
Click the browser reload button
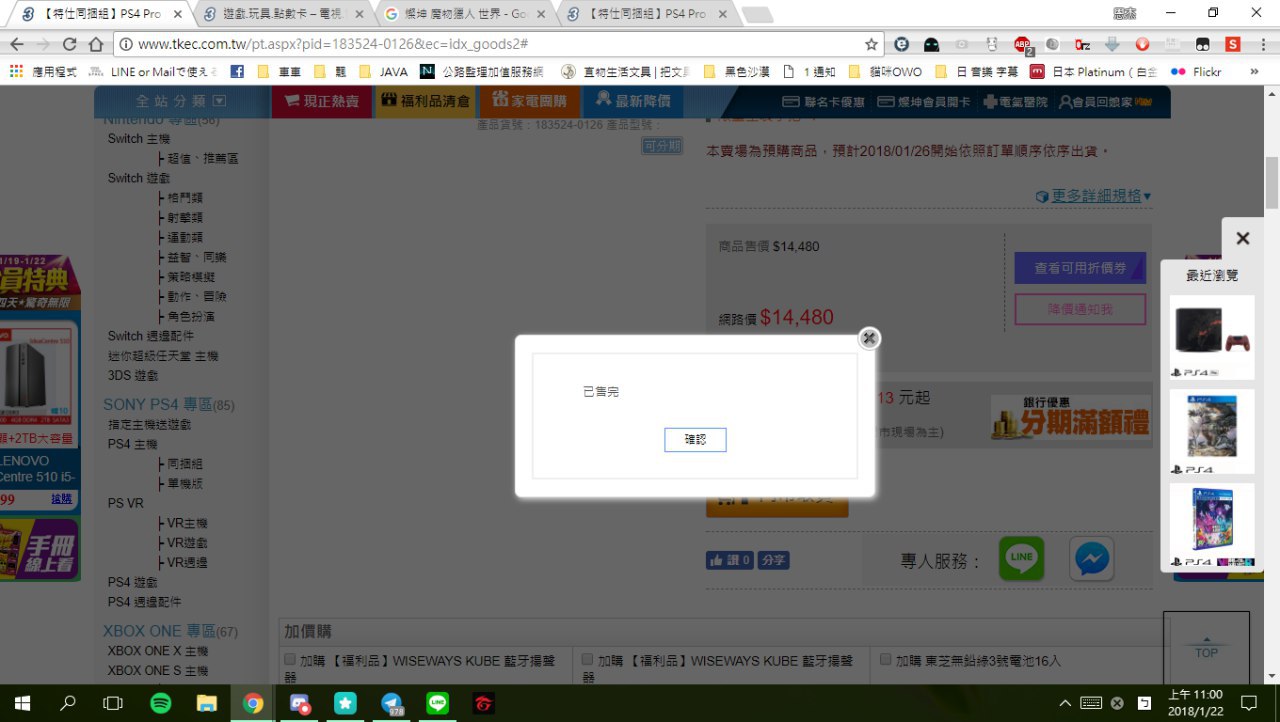click(x=69, y=44)
